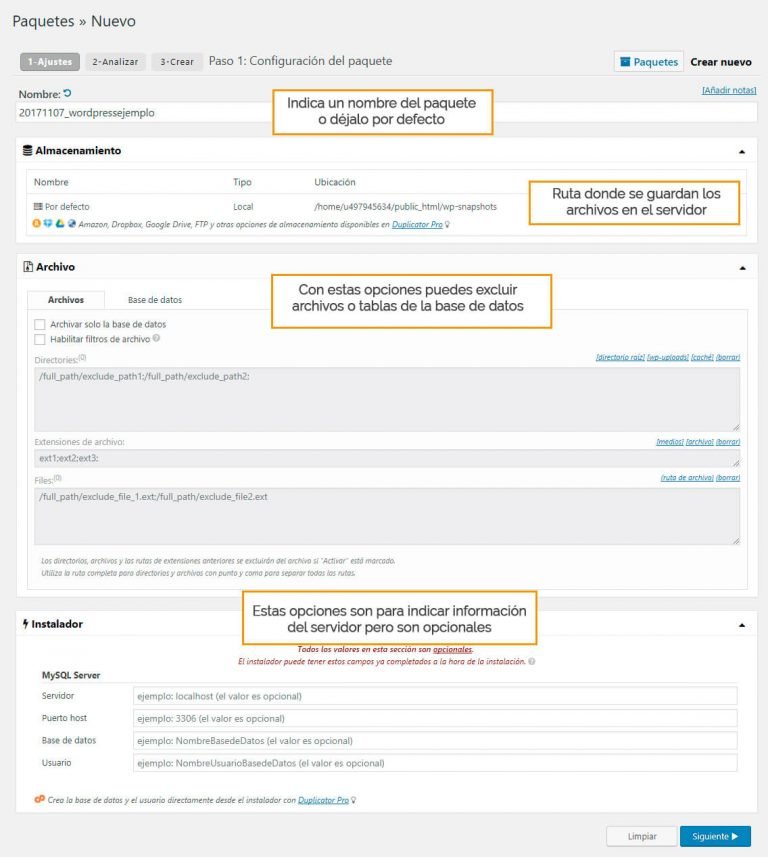
Task: Open the Añadir notas link
Action: [x=729, y=91]
